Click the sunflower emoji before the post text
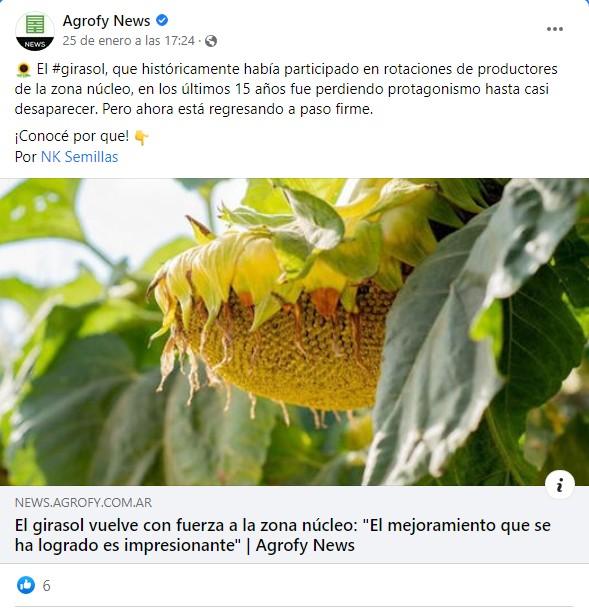The height and width of the screenshot is (611, 589). coord(23,70)
